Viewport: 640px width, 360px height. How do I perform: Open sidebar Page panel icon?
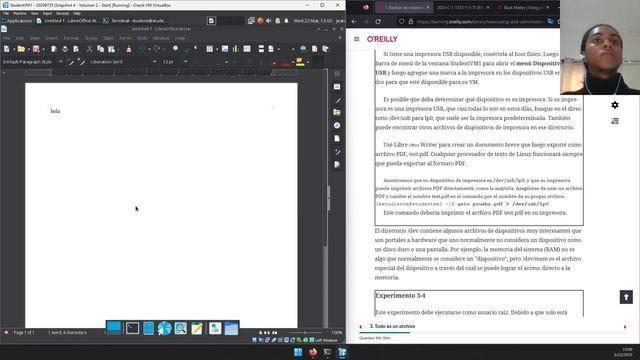click(x=337, y=138)
